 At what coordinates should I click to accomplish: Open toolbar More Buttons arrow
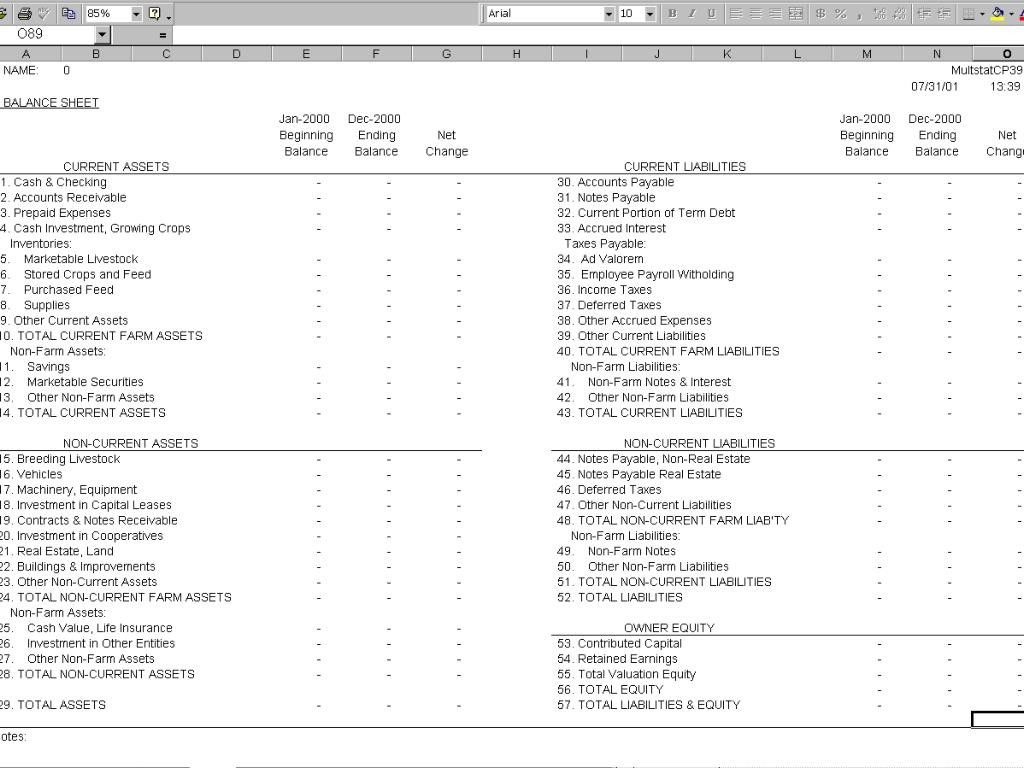click(169, 16)
